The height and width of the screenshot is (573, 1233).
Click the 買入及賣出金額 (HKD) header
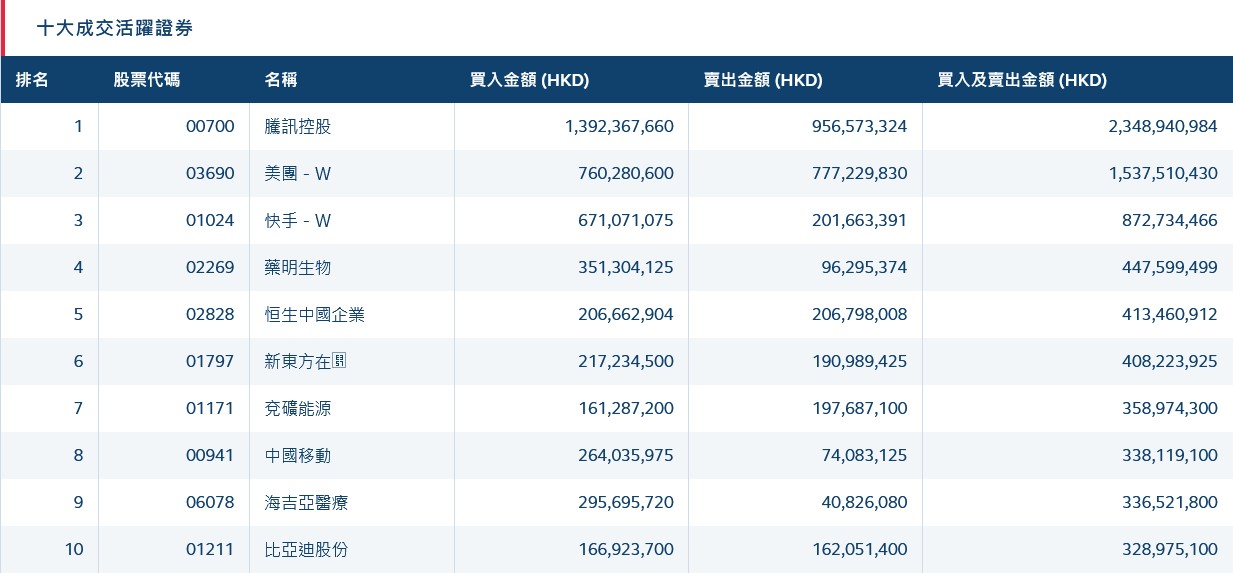tap(1022, 81)
